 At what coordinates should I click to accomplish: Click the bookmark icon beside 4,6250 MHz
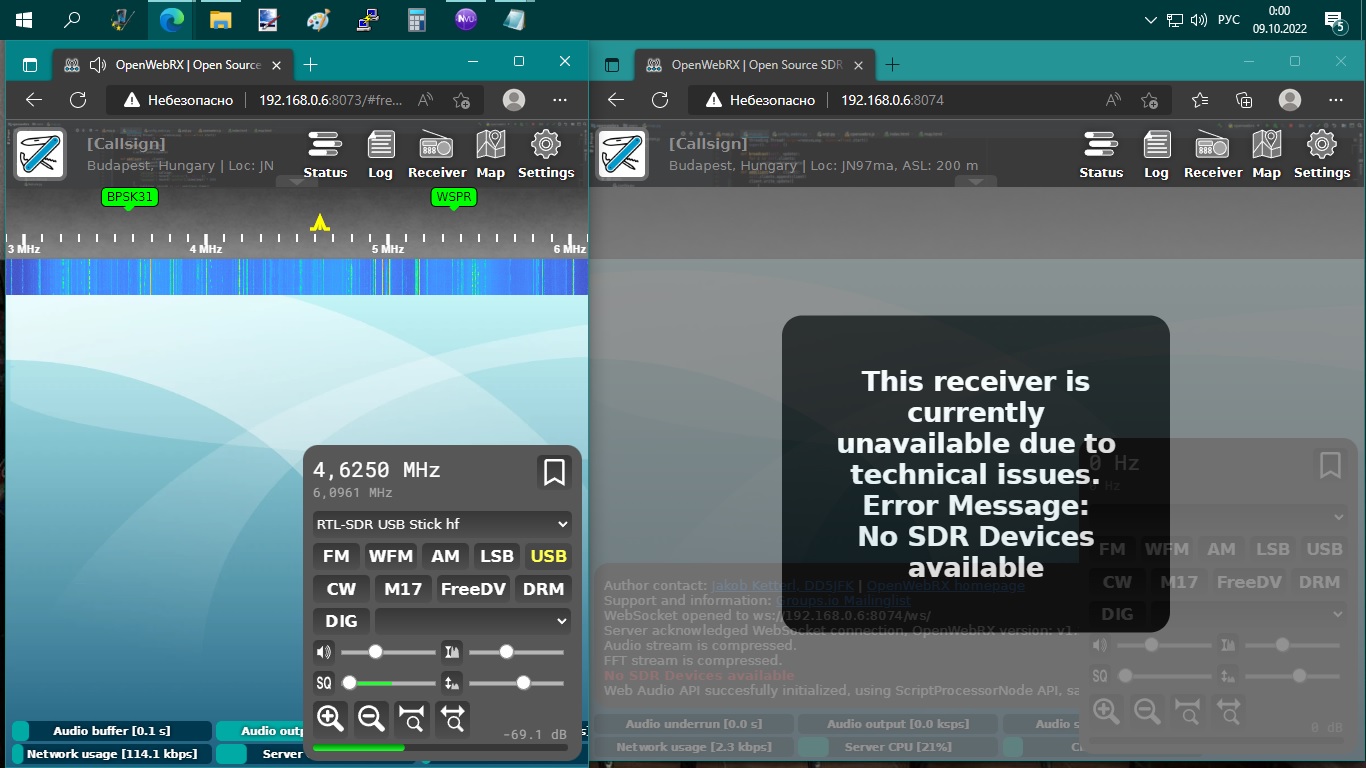tap(554, 471)
